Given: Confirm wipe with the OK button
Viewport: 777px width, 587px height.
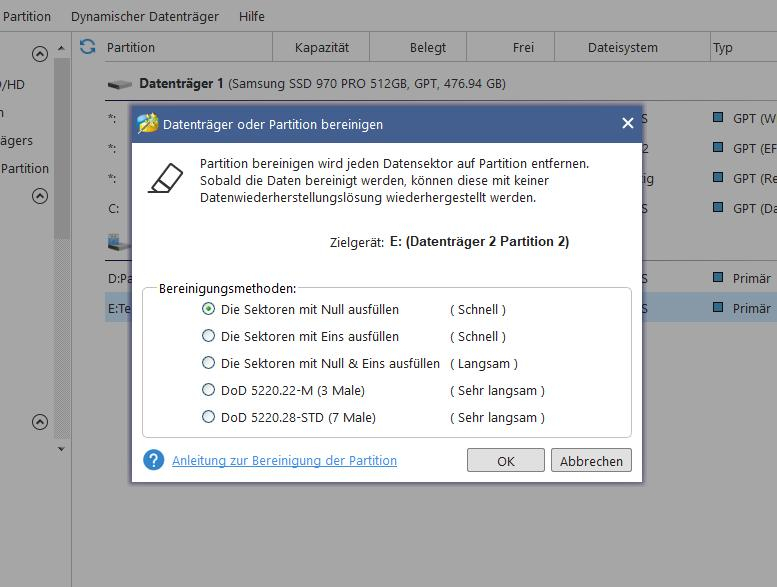Looking at the screenshot, I should click(506, 460).
